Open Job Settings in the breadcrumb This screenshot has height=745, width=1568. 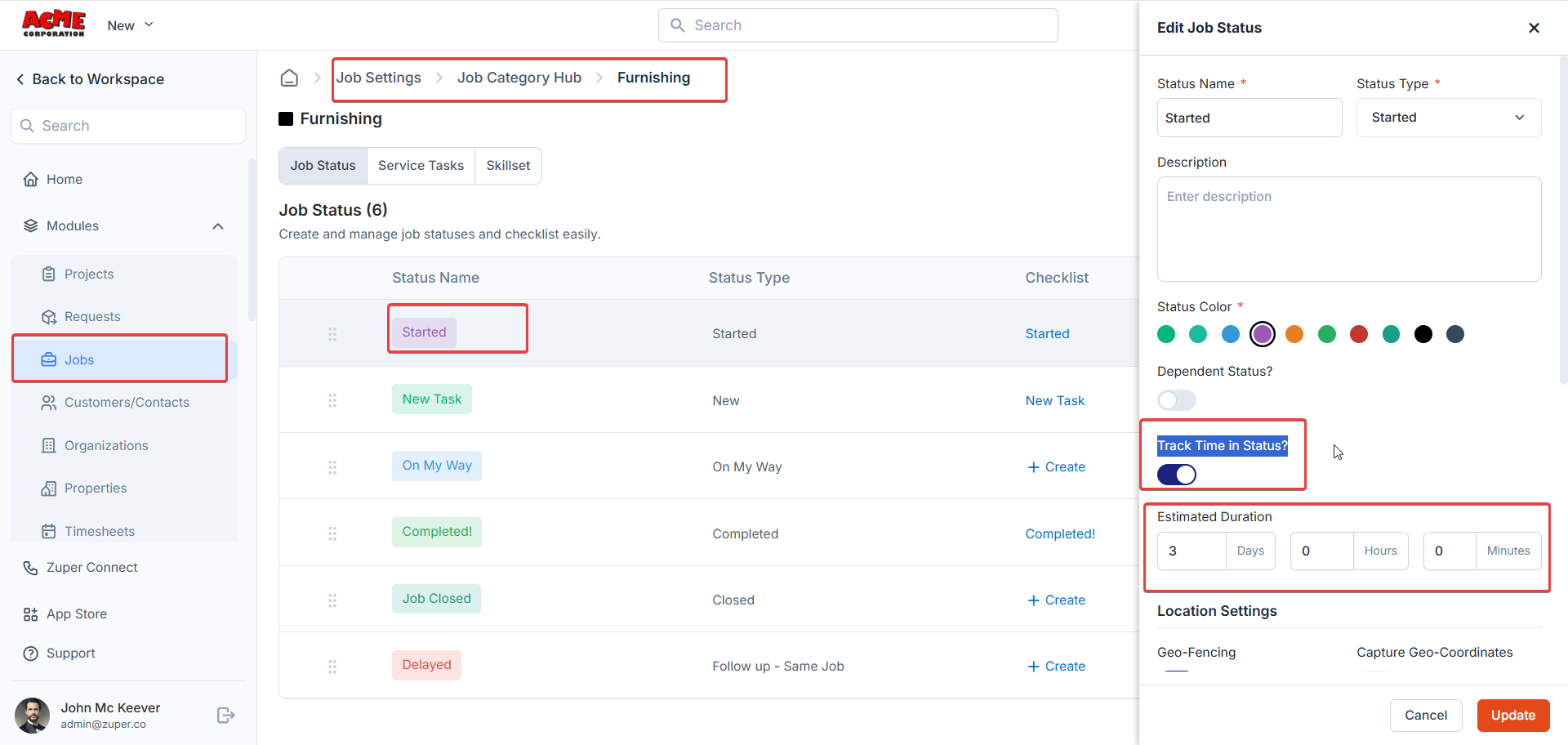[379, 78]
